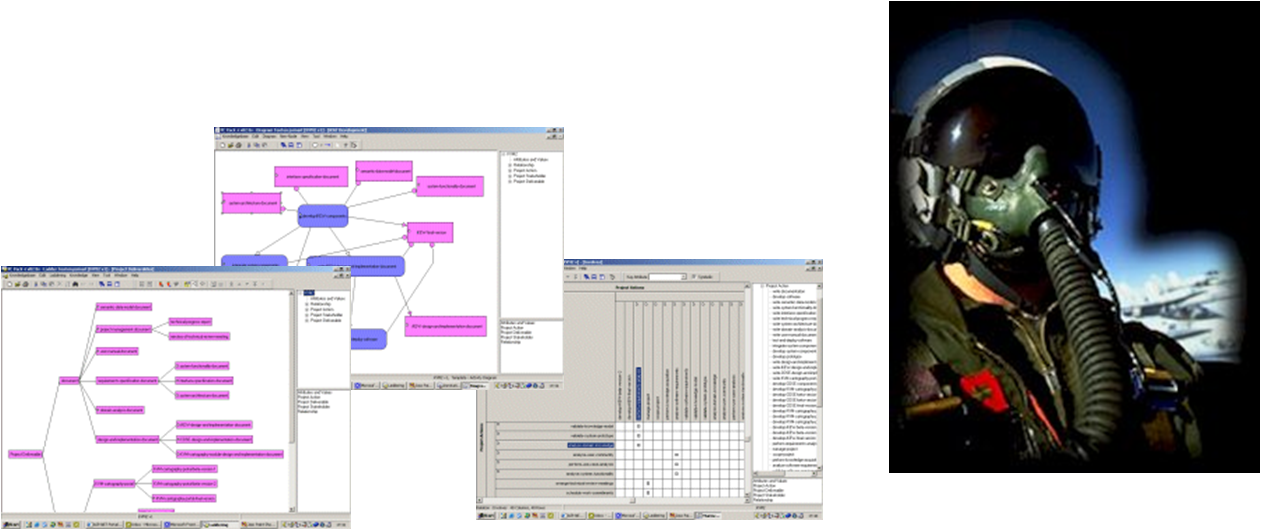Expand 'Project Action' in diagram window tree

pos(510,170)
